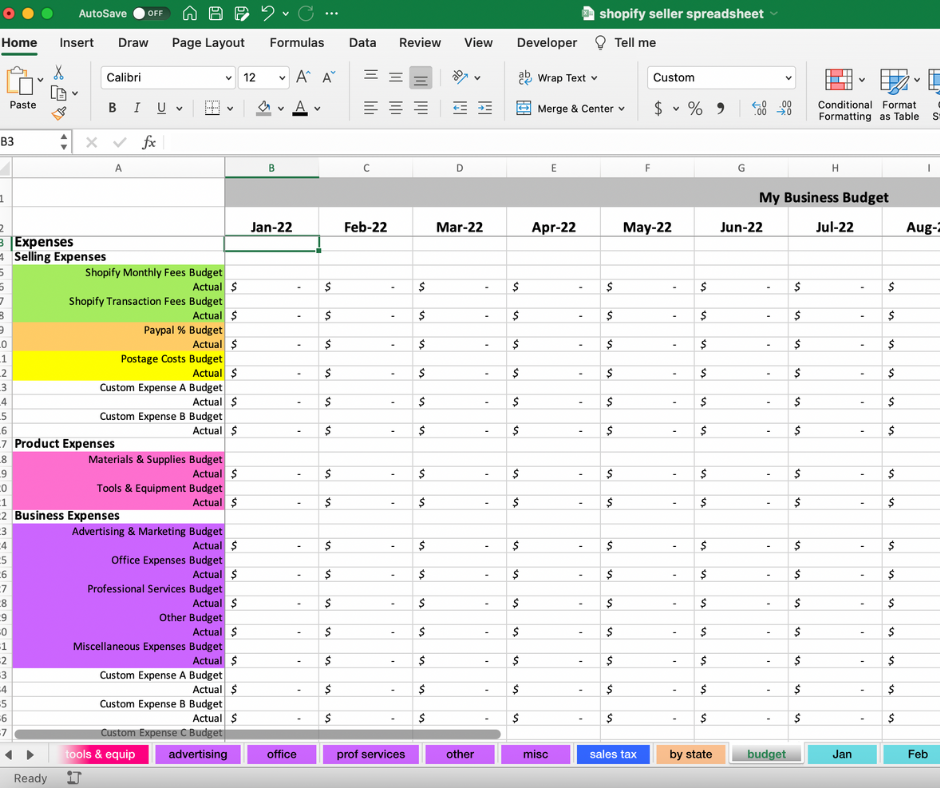Click the Name Box showing B3
The width and height of the screenshot is (940, 788).
tap(28, 142)
